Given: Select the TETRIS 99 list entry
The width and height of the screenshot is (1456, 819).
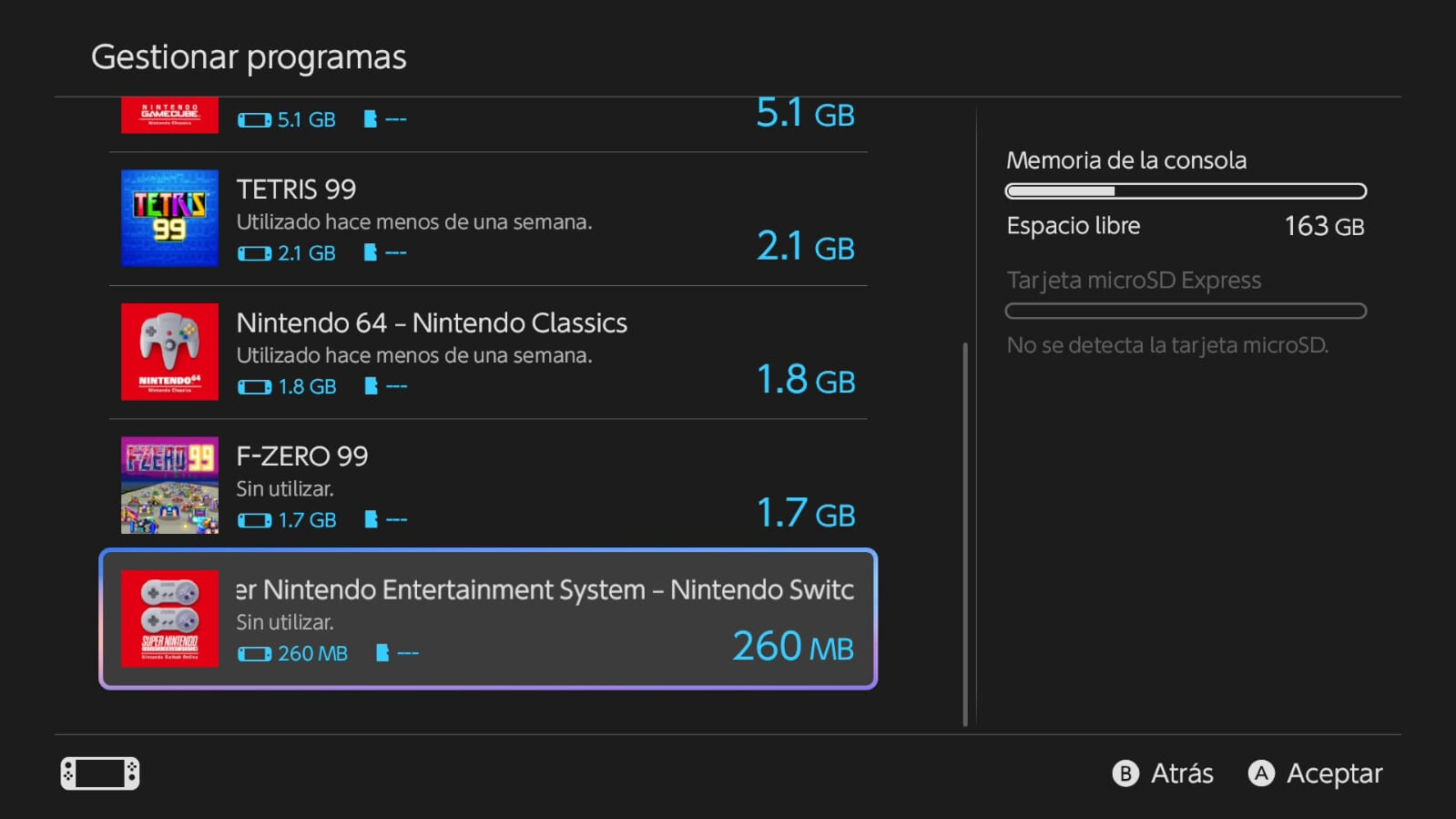Looking at the screenshot, I should click(297, 189).
